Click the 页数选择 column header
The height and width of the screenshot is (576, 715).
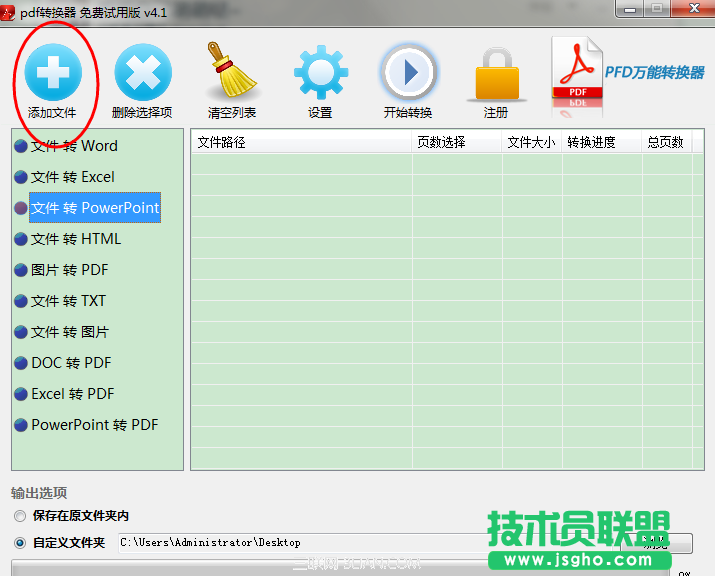(456, 143)
